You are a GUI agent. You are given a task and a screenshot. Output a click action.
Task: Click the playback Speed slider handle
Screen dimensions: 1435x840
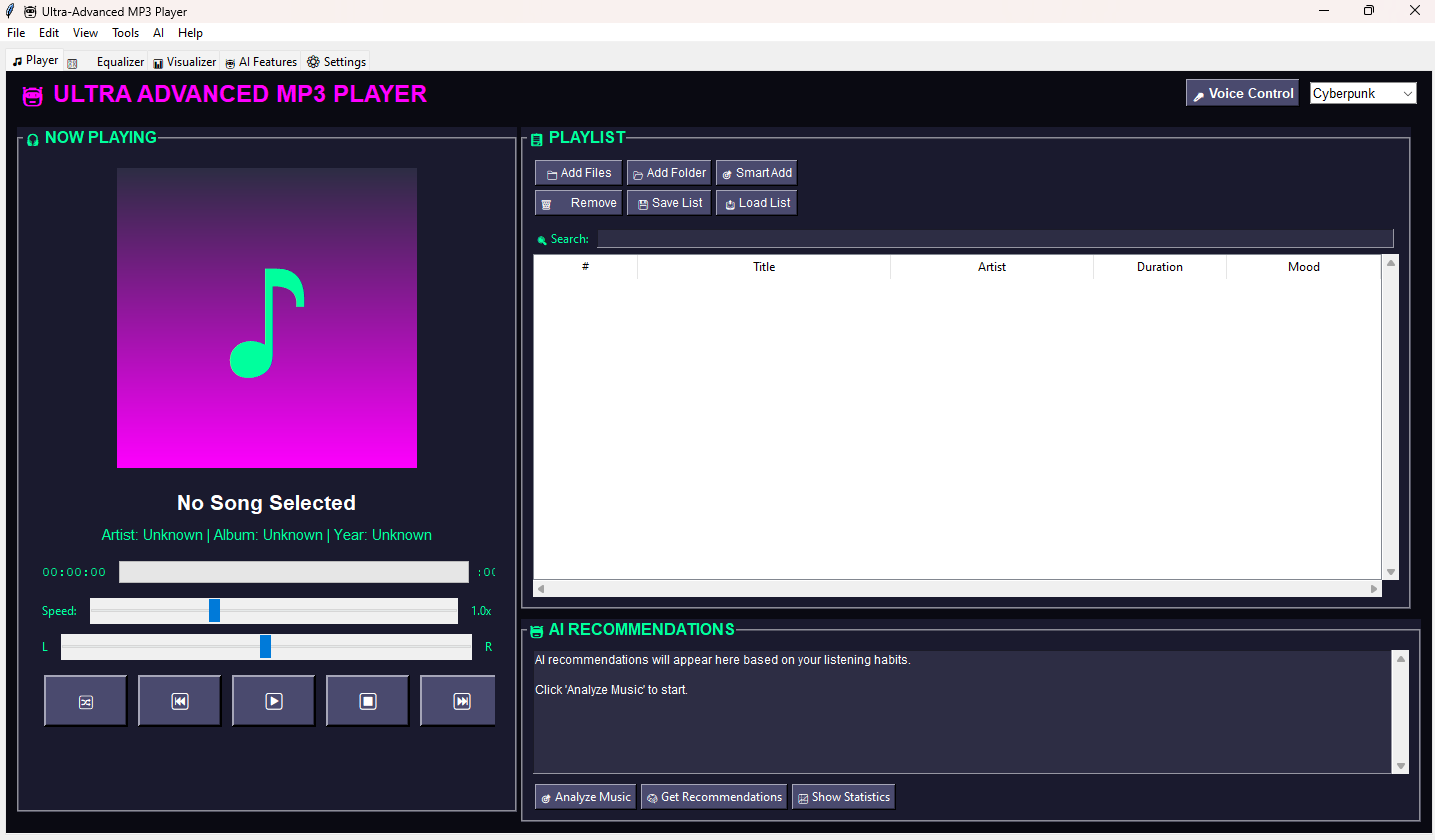coord(214,611)
